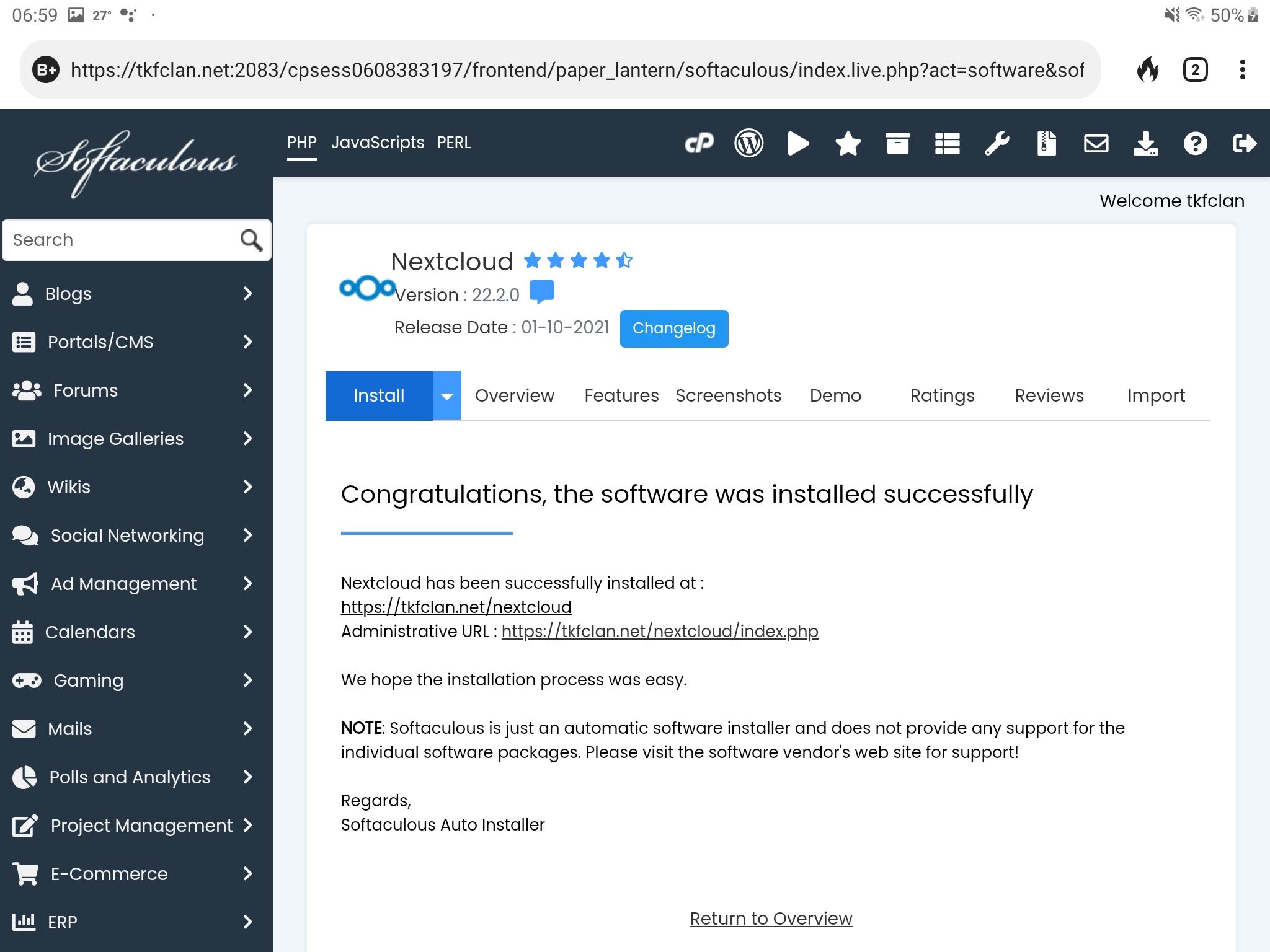The height and width of the screenshot is (952, 1270).
Task: Switch to the Screenshots tab
Action: point(728,395)
